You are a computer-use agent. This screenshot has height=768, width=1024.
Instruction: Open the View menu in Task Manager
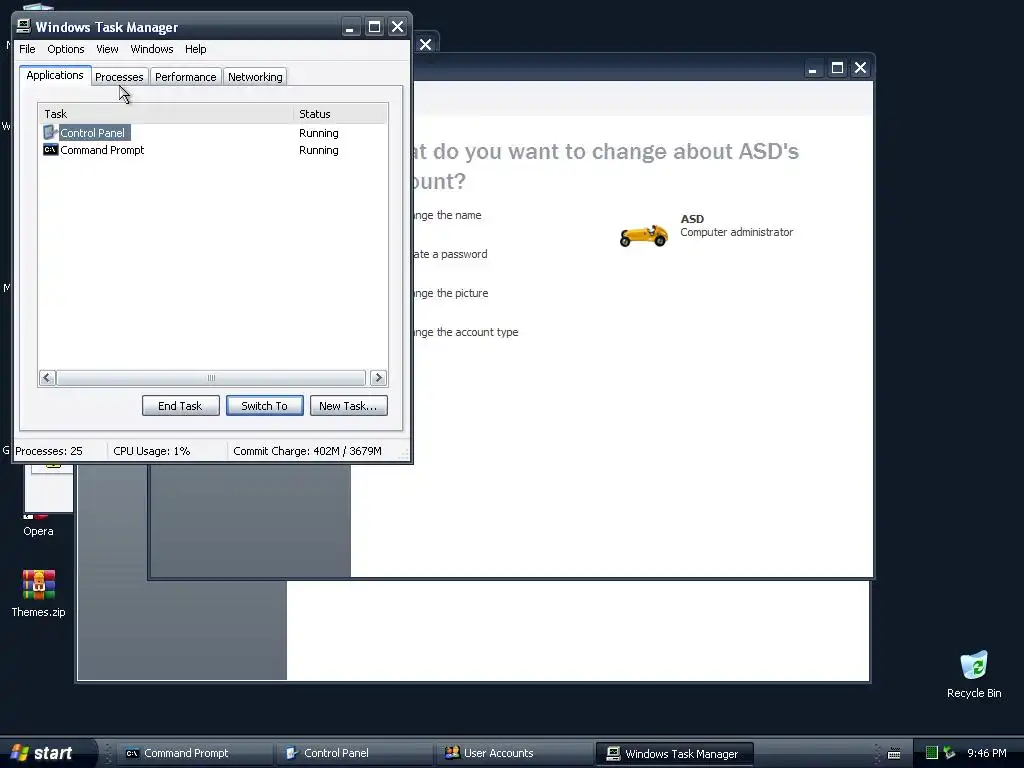(107, 49)
